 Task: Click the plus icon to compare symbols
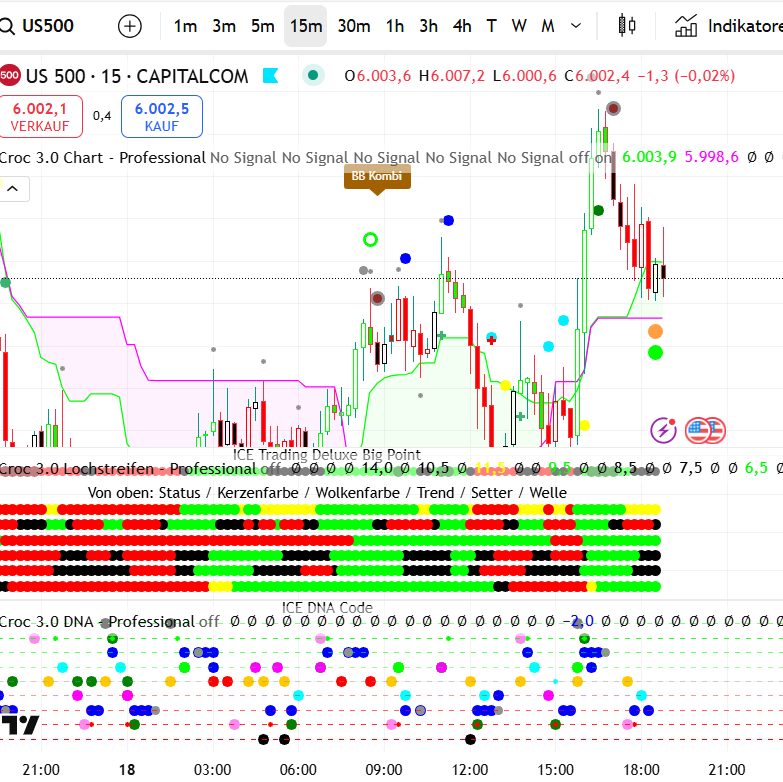tap(130, 26)
